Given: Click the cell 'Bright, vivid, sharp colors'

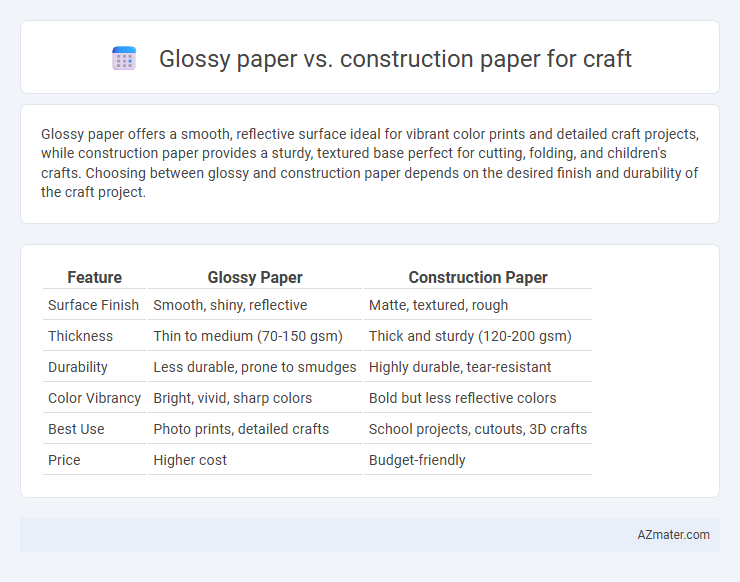Looking at the screenshot, I should 233,398.
